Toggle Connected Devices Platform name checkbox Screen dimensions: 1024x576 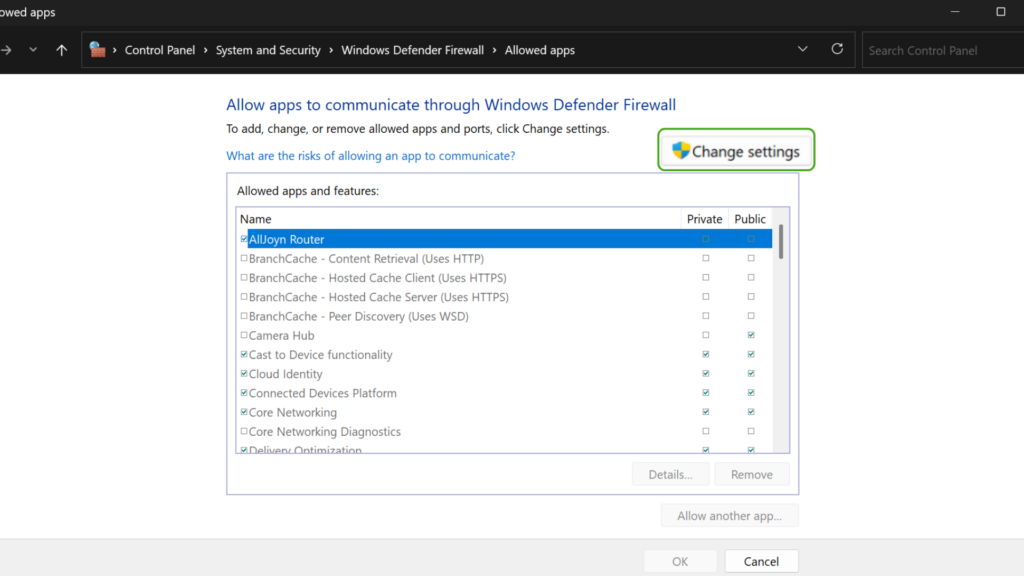coord(244,392)
